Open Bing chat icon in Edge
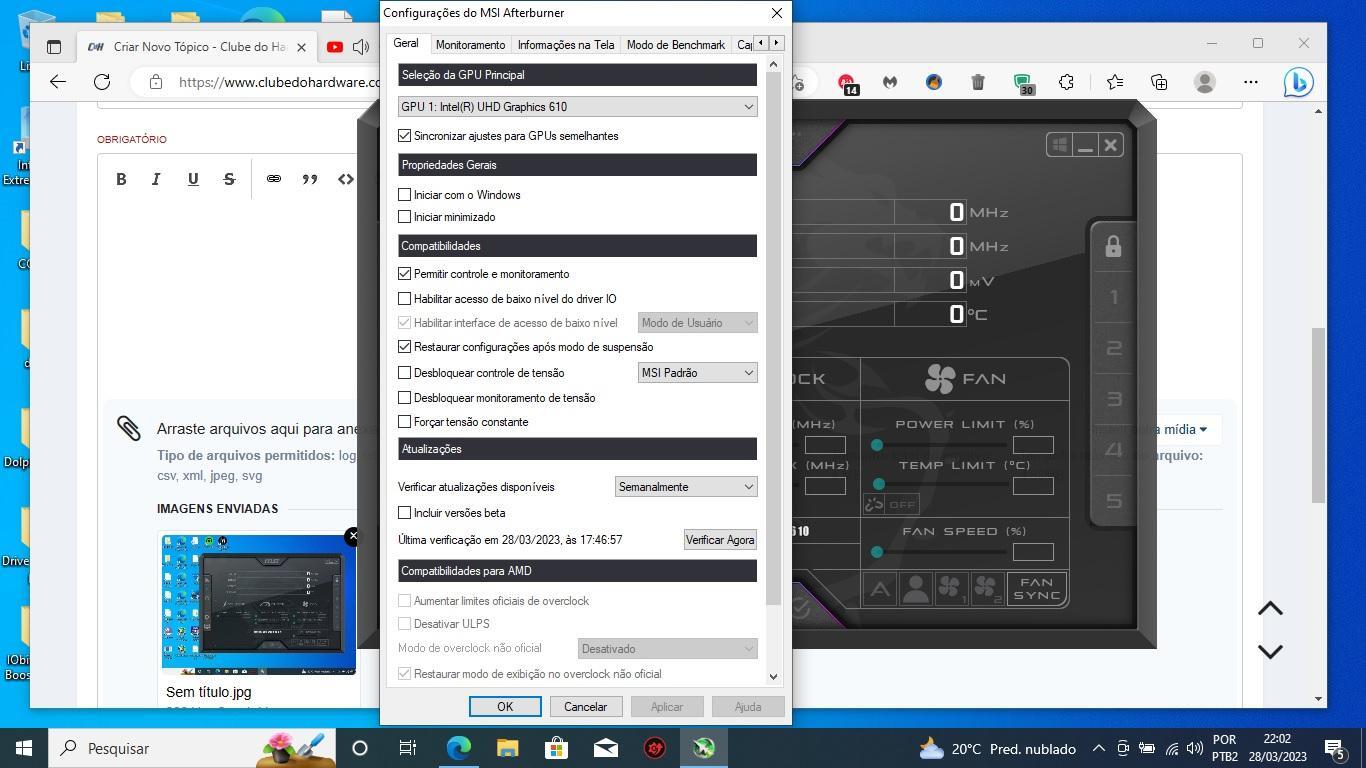The image size is (1366, 768). (1298, 82)
